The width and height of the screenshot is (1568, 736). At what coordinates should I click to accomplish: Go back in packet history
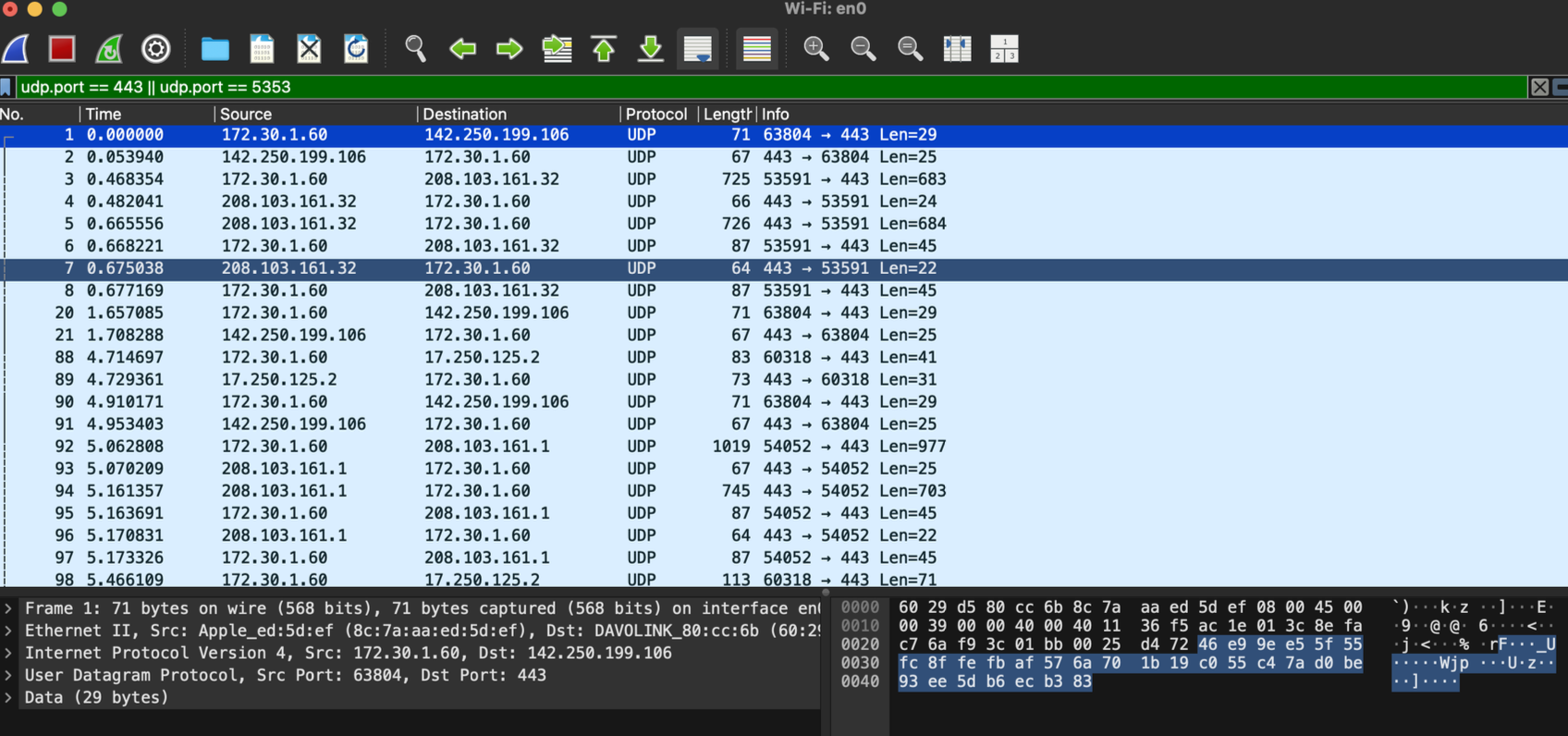click(x=462, y=49)
